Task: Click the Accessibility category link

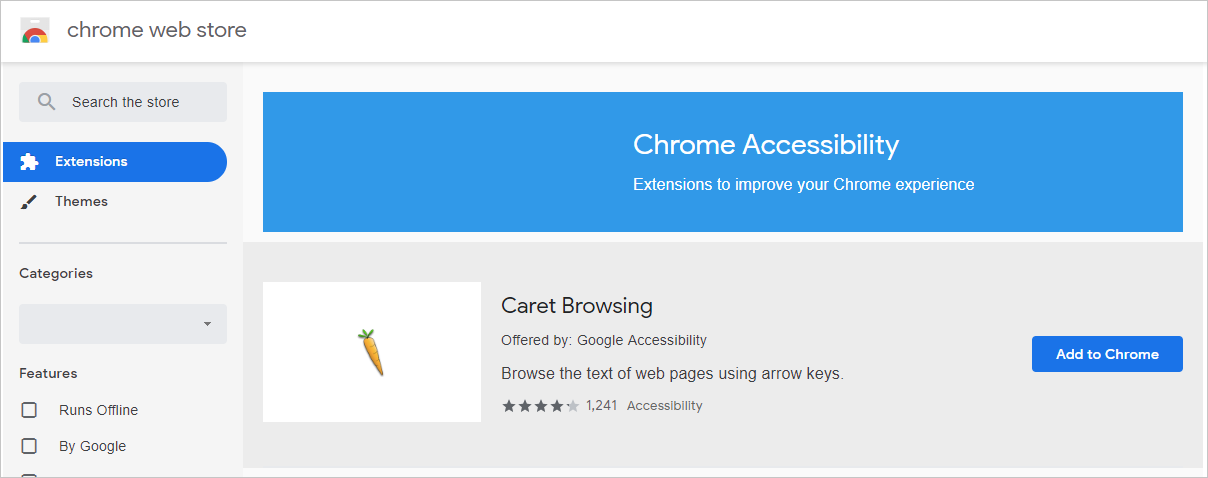Action: pyautogui.click(x=664, y=406)
